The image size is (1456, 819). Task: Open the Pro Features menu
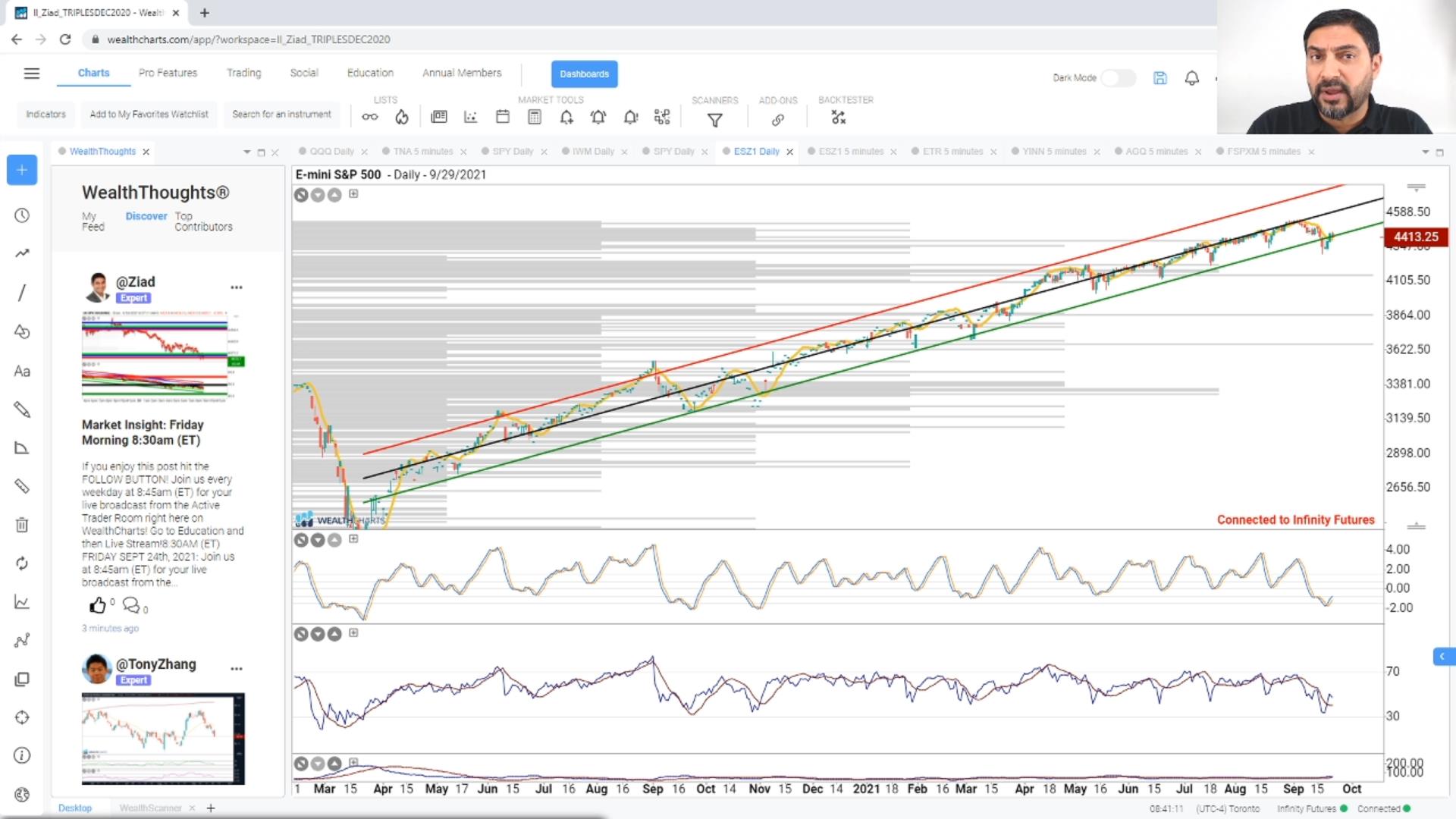(x=168, y=73)
